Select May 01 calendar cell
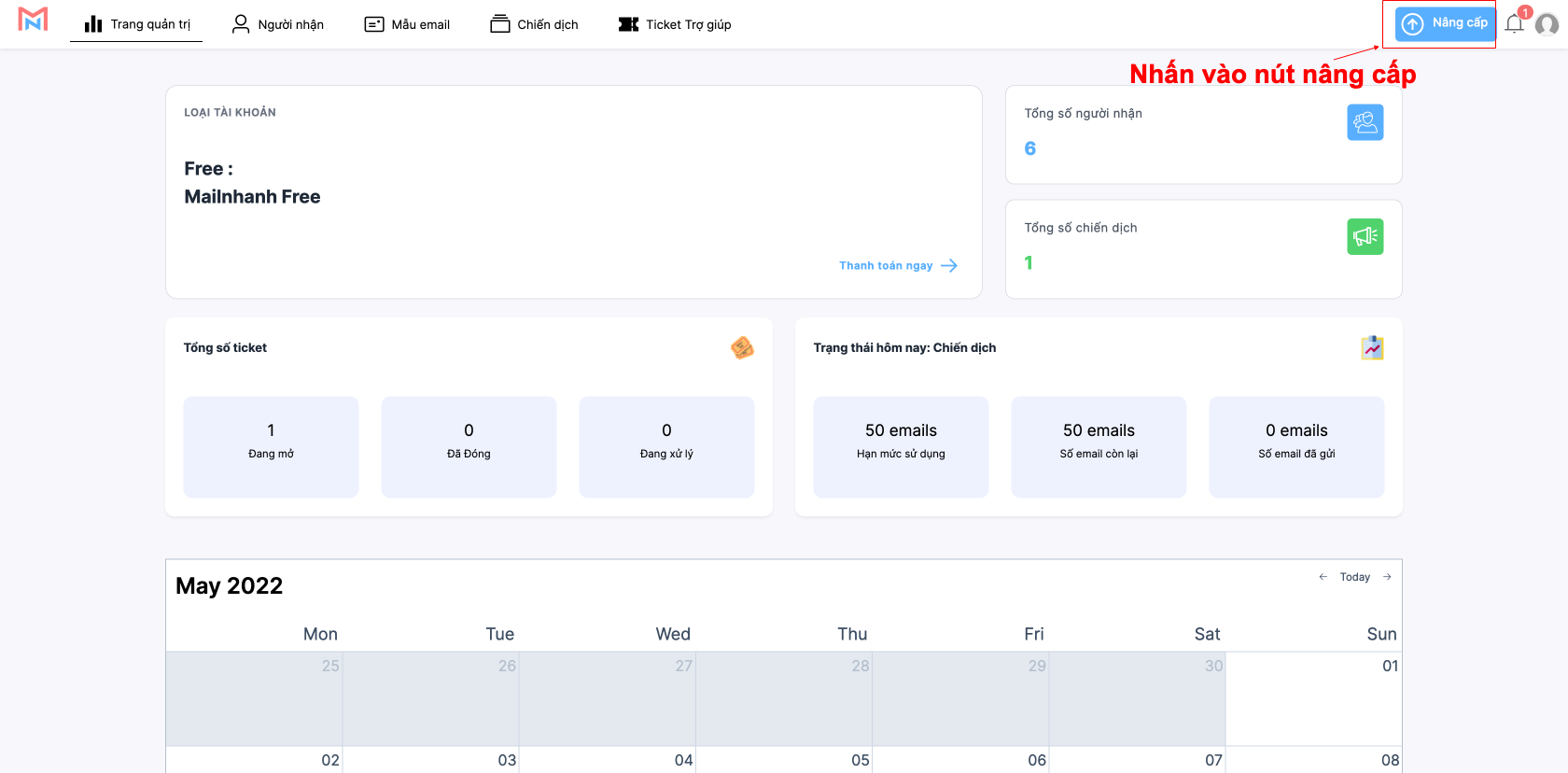The image size is (1568, 773). [x=1313, y=698]
